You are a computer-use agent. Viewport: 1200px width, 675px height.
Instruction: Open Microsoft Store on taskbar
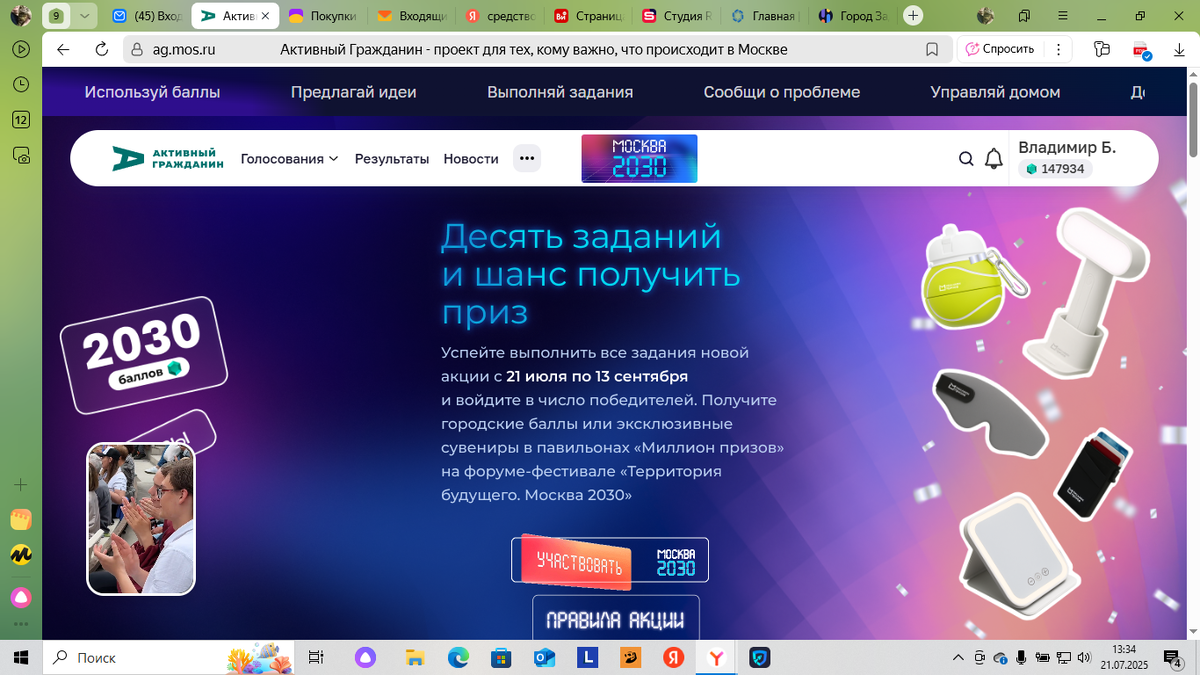(x=501, y=657)
